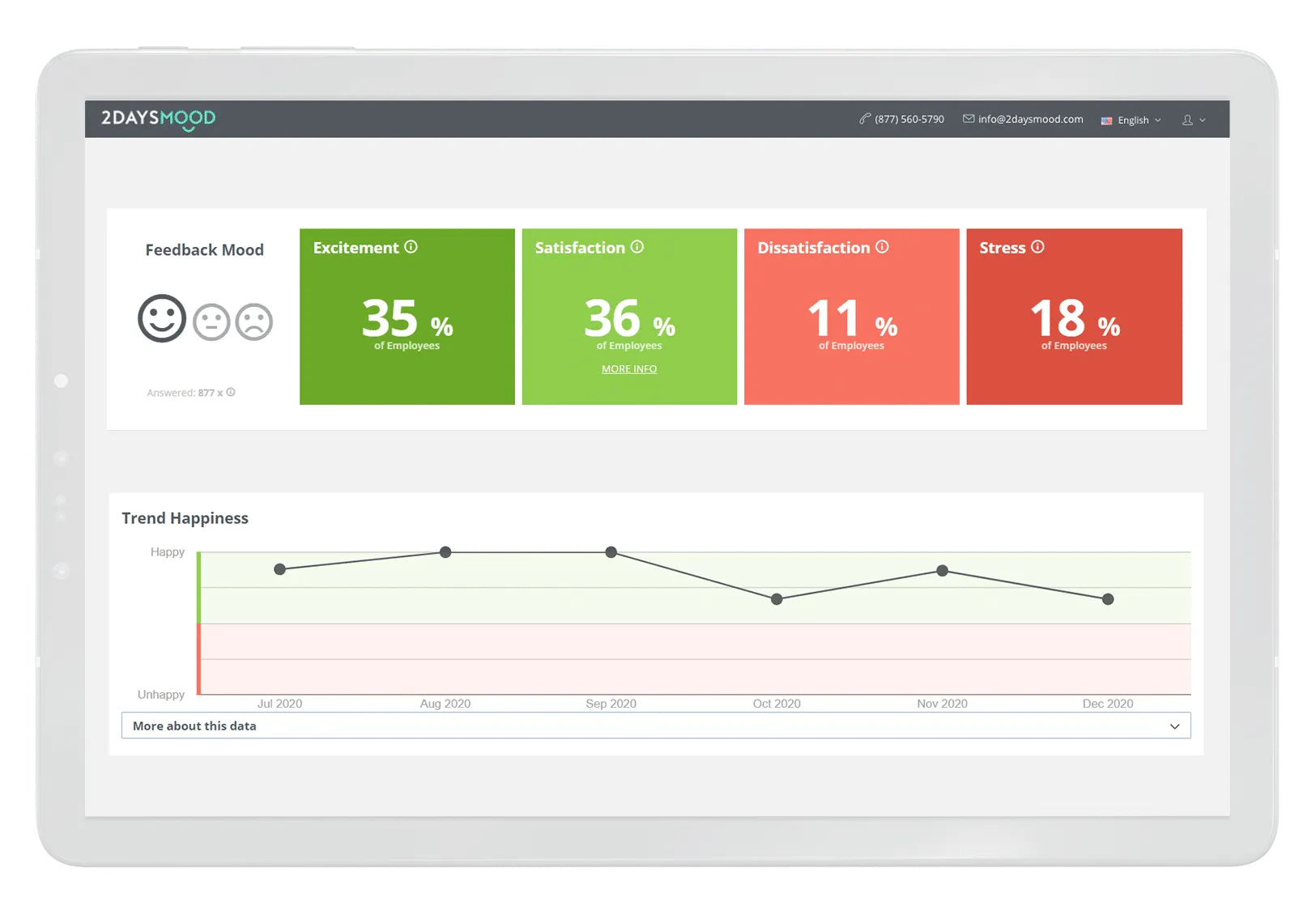Screen dimensions: 1316x915
Task: Click the info icon beside Dissatisfaction
Action: pyautogui.click(x=882, y=247)
